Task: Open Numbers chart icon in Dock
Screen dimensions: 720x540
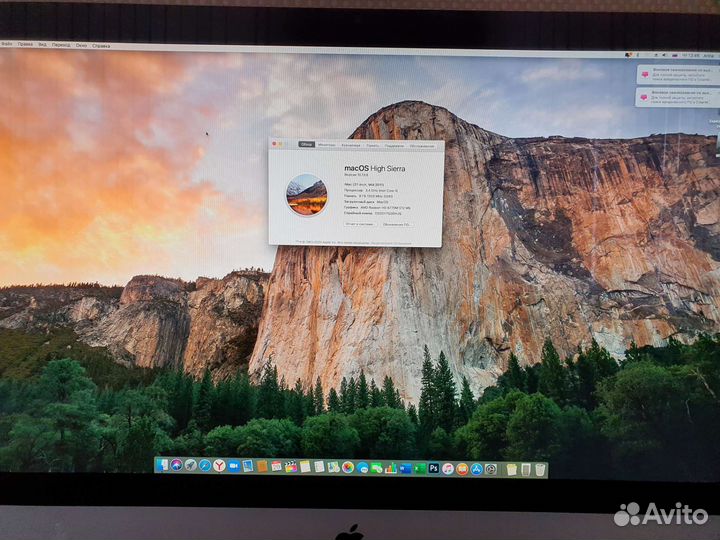Action: point(391,468)
